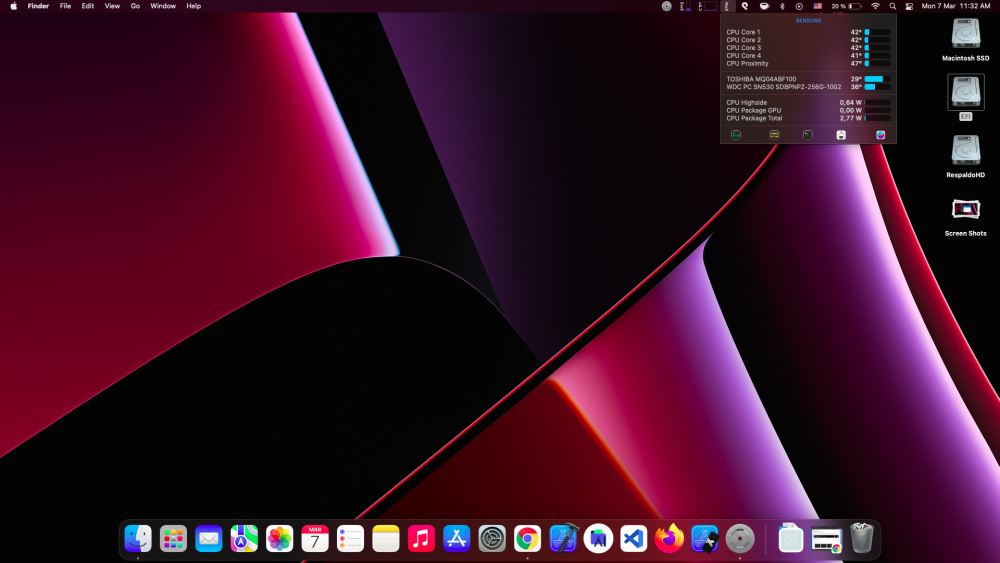
Task: Click the iStat sensors menu bar item
Action: (x=726, y=6)
